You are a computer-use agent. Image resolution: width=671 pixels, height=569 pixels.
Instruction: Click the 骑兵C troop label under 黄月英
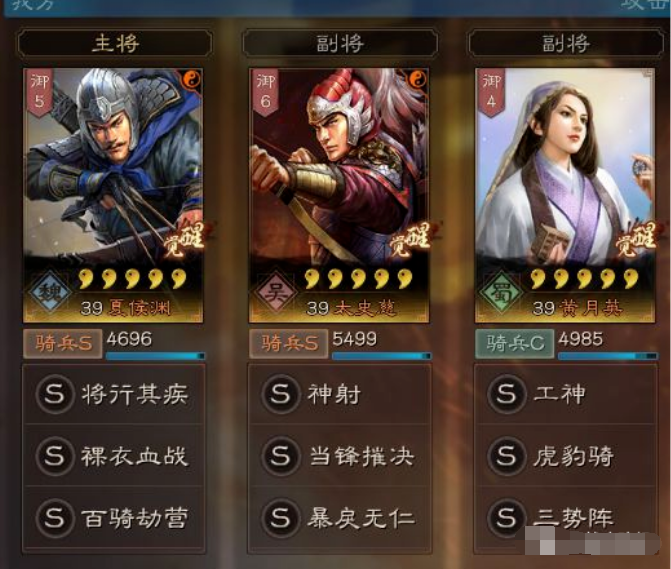[x=515, y=343]
